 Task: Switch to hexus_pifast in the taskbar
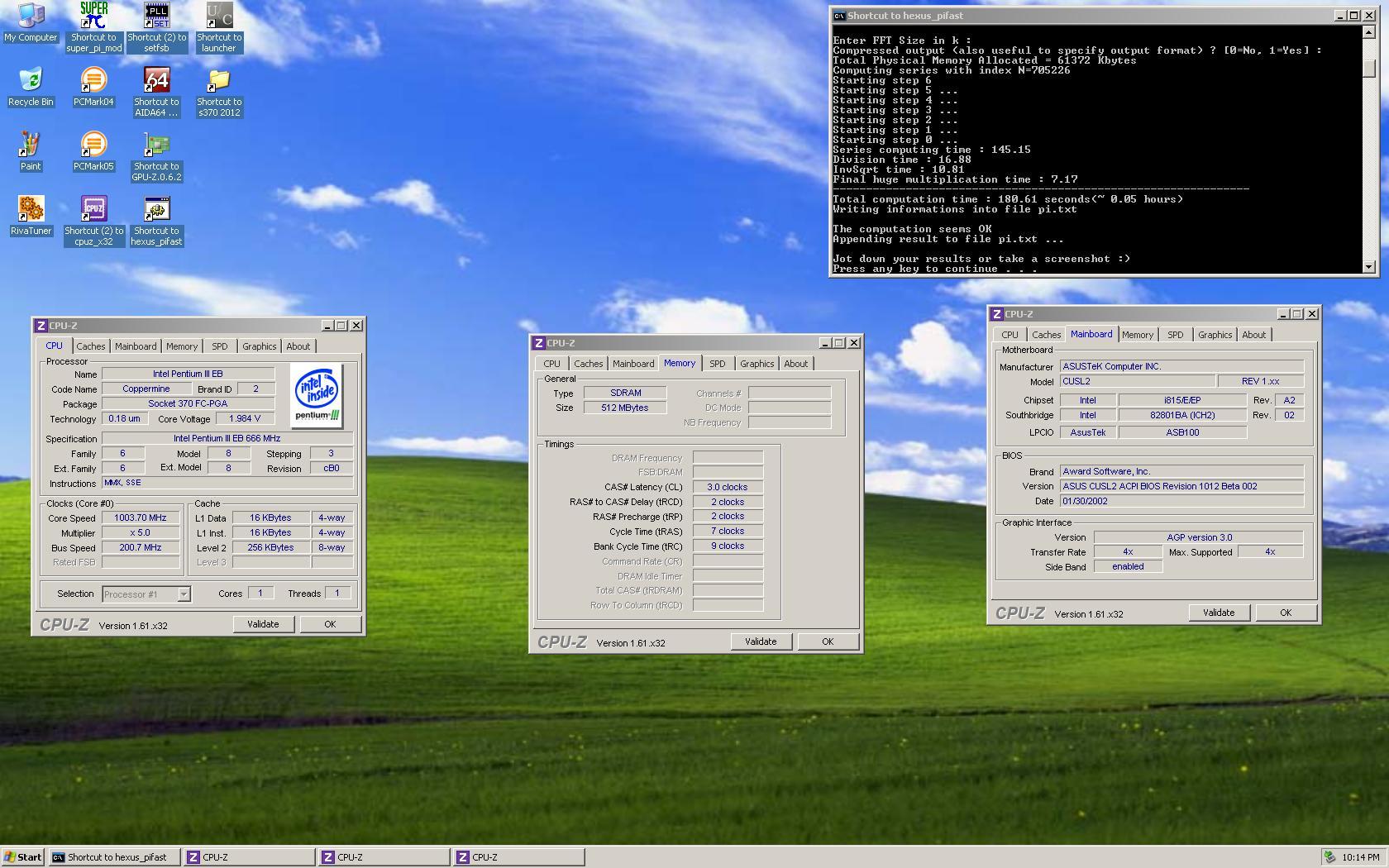[x=113, y=857]
